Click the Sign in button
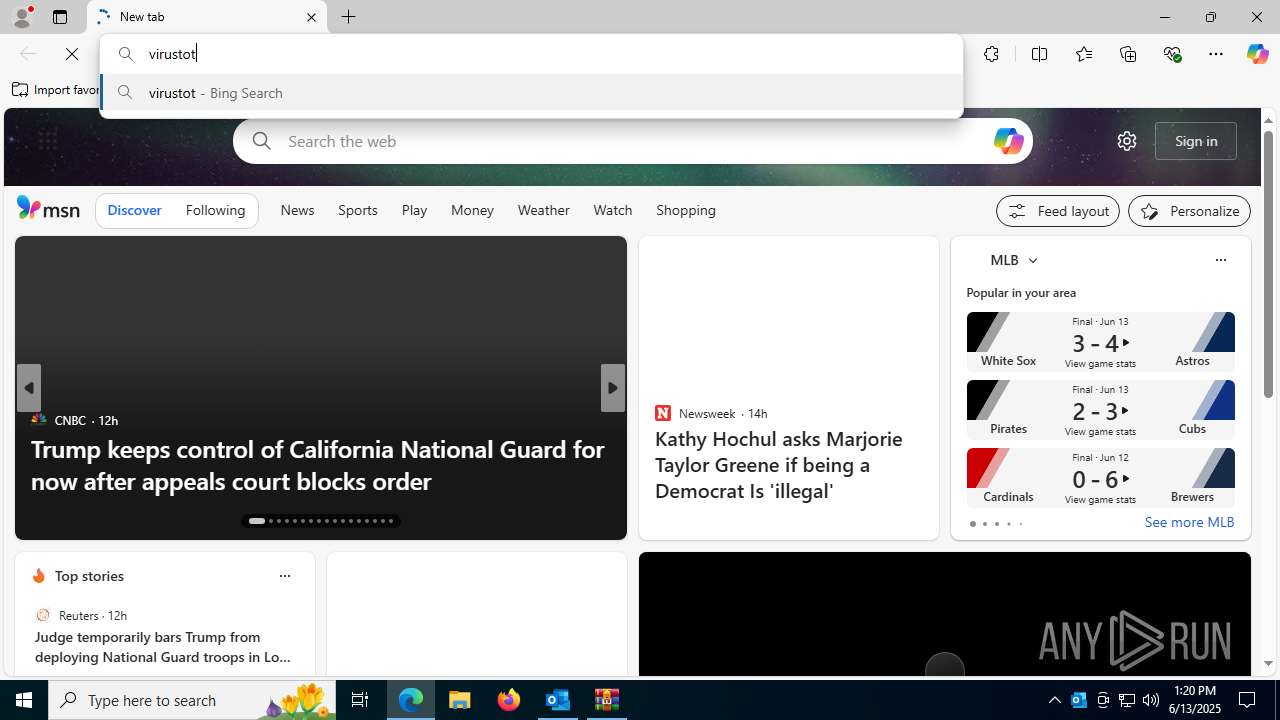Image resolution: width=1280 pixels, height=720 pixels. click(x=1196, y=141)
